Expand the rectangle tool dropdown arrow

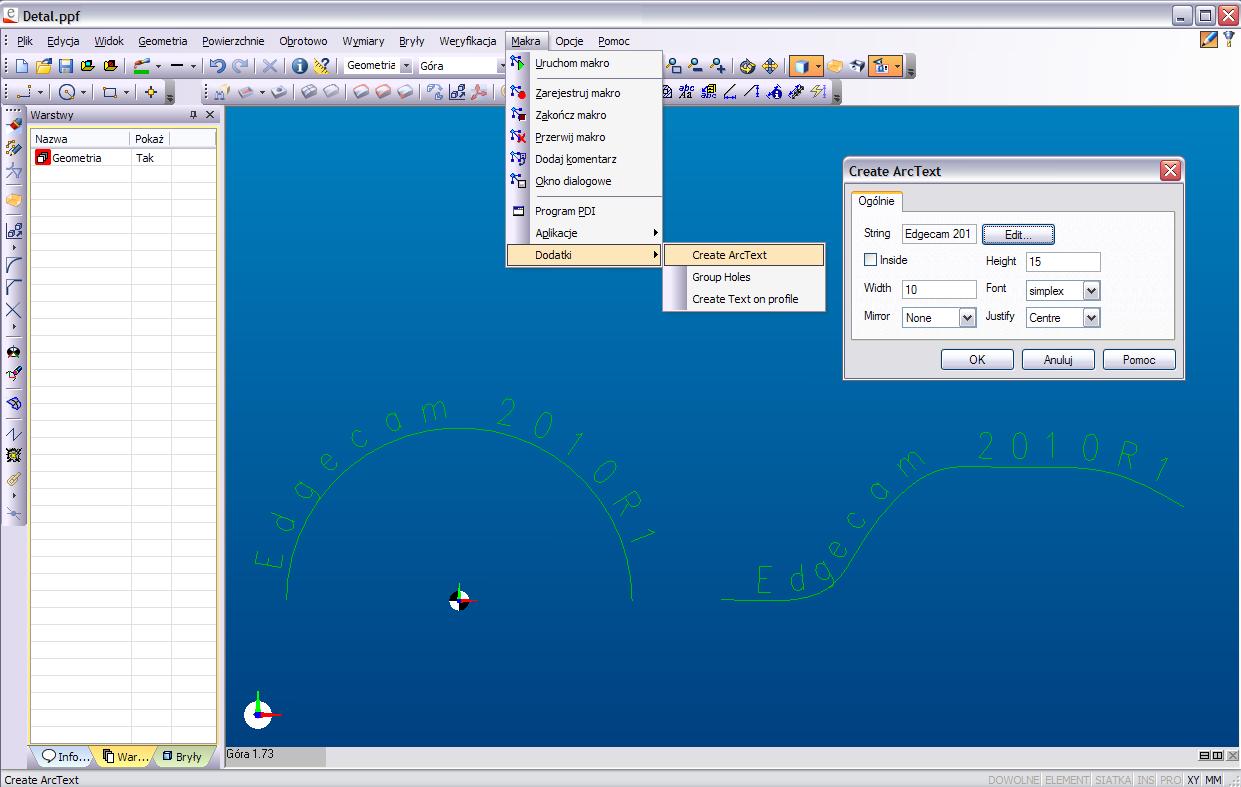(126, 92)
